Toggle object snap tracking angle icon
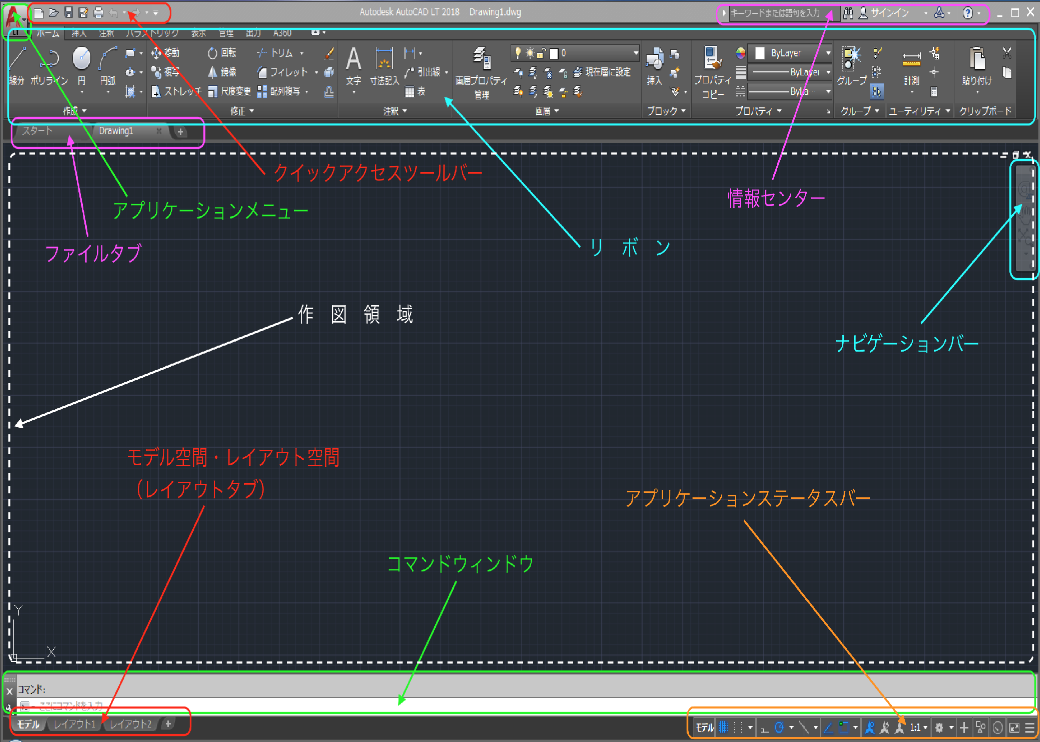Screen dimensions: 1040x742 coord(828,727)
